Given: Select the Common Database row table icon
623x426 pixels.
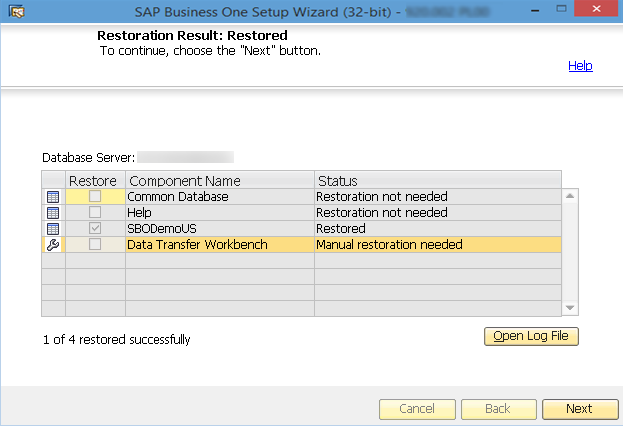Looking at the screenshot, I should [53, 197].
